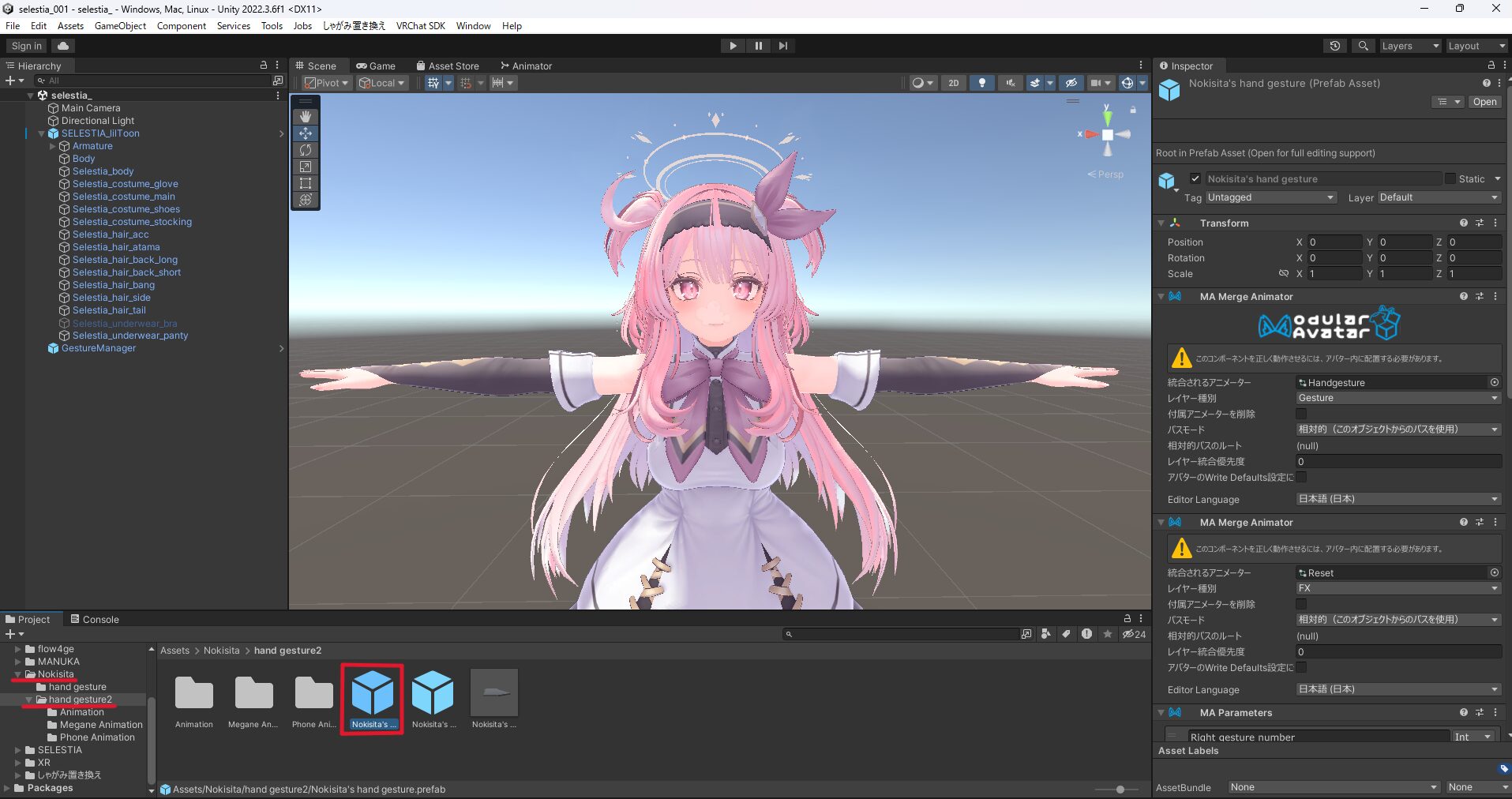
Task: Open the Tag dropdown showing Untagged
Action: coord(1270,197)
